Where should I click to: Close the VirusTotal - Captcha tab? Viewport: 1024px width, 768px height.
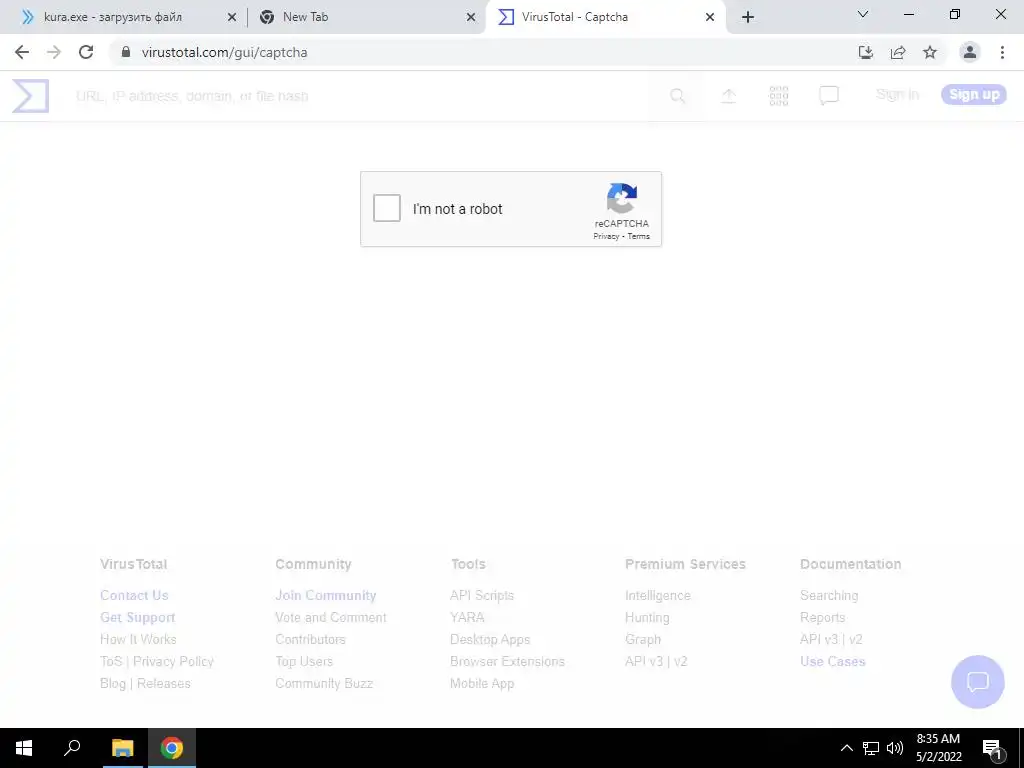pos(710,18)
